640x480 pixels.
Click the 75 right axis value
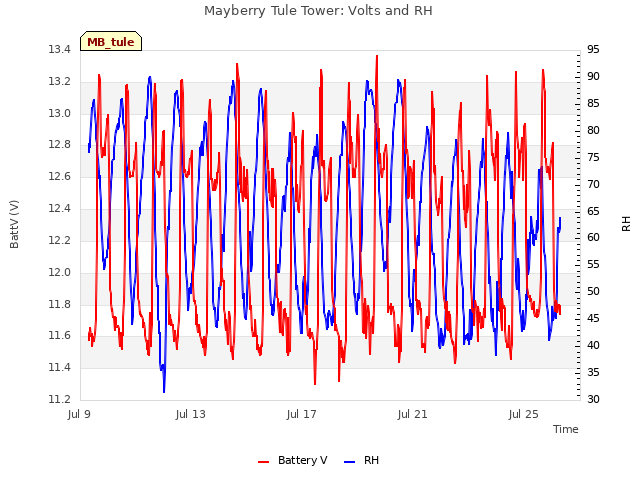pyautogui.click(x=593, y=157)
